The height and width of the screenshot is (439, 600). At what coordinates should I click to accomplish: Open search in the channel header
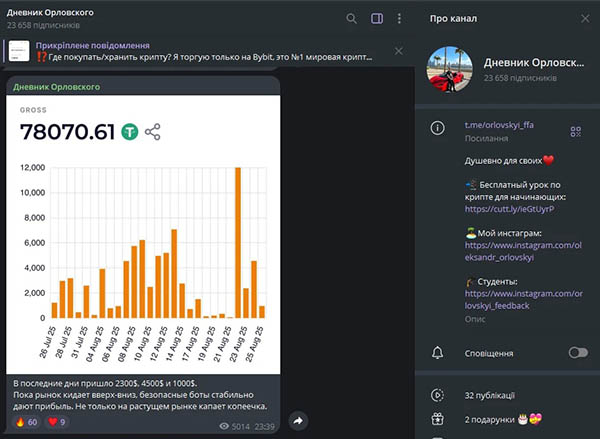[351, 18]
